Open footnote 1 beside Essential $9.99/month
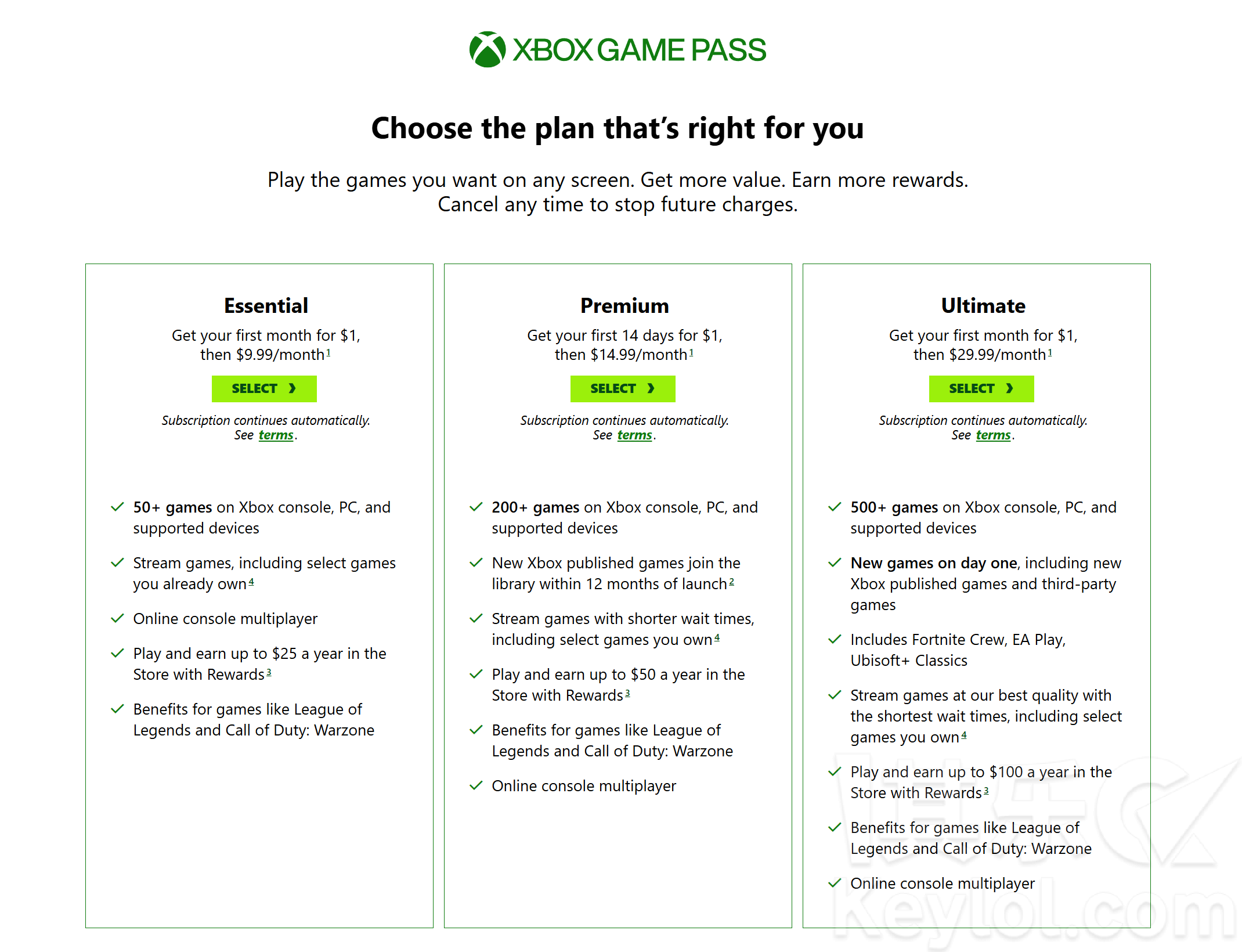 pos(328,352)
